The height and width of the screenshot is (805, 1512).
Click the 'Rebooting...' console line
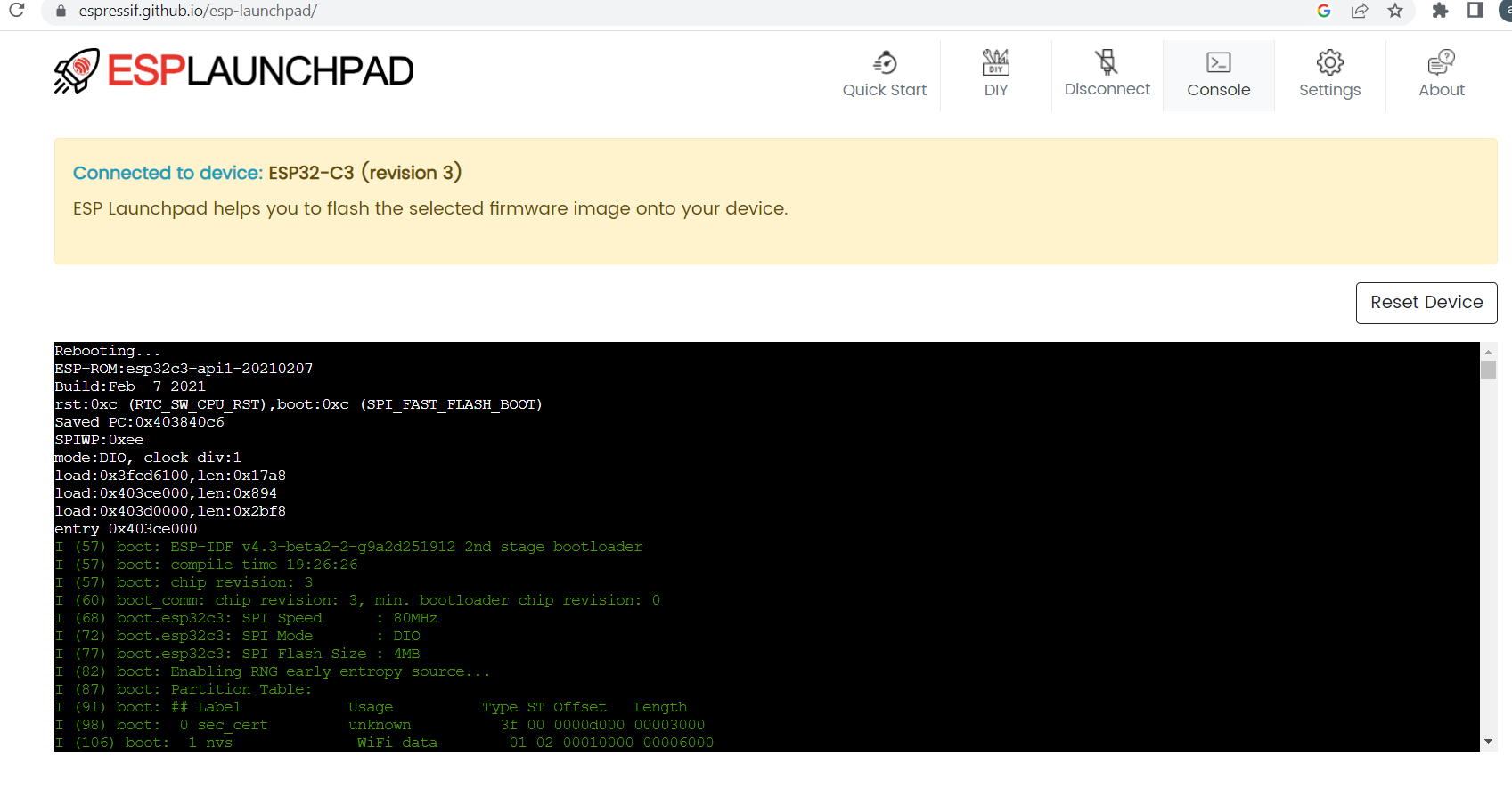[108, 351]
